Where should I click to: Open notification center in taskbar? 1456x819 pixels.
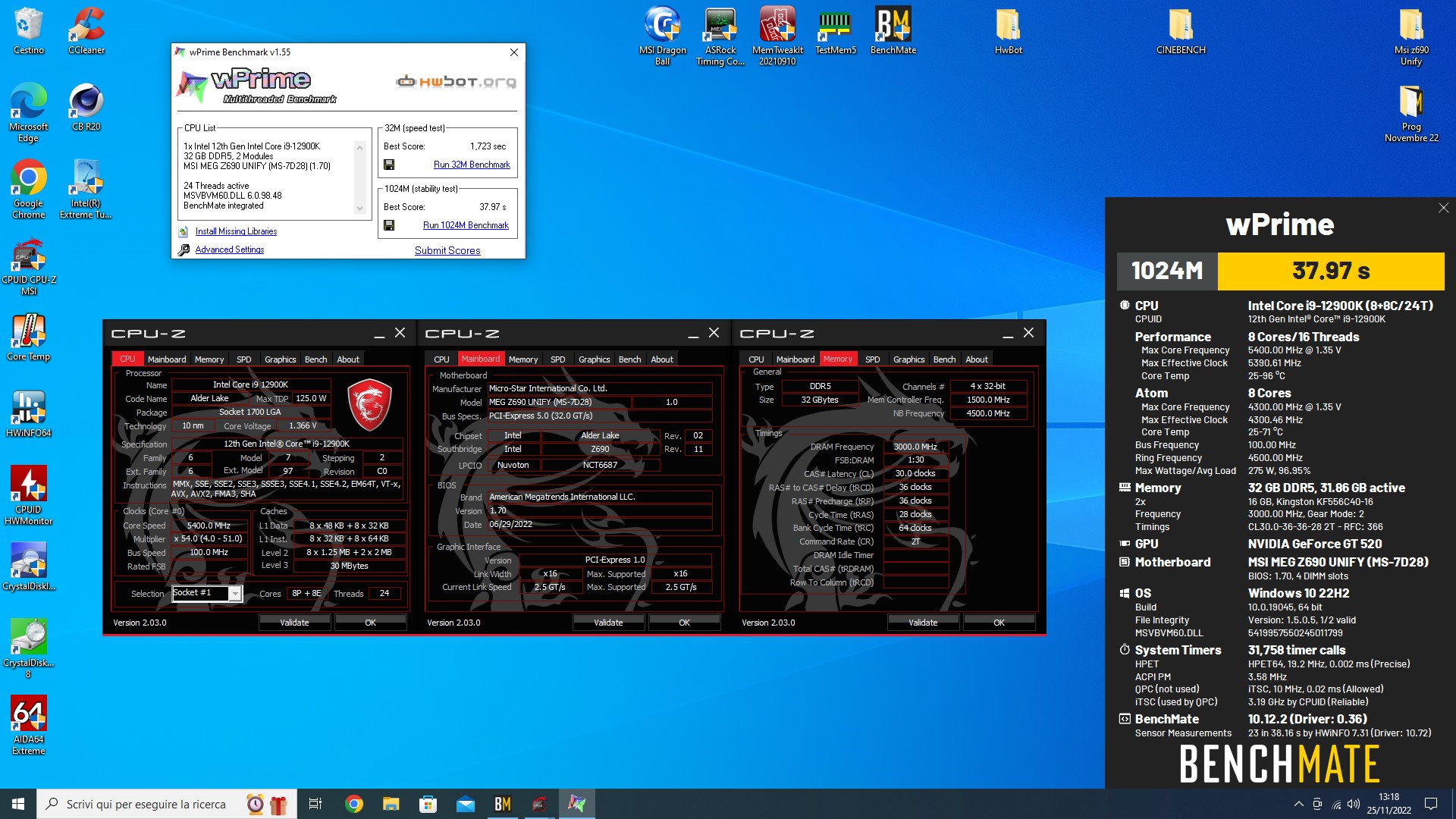1431,804
